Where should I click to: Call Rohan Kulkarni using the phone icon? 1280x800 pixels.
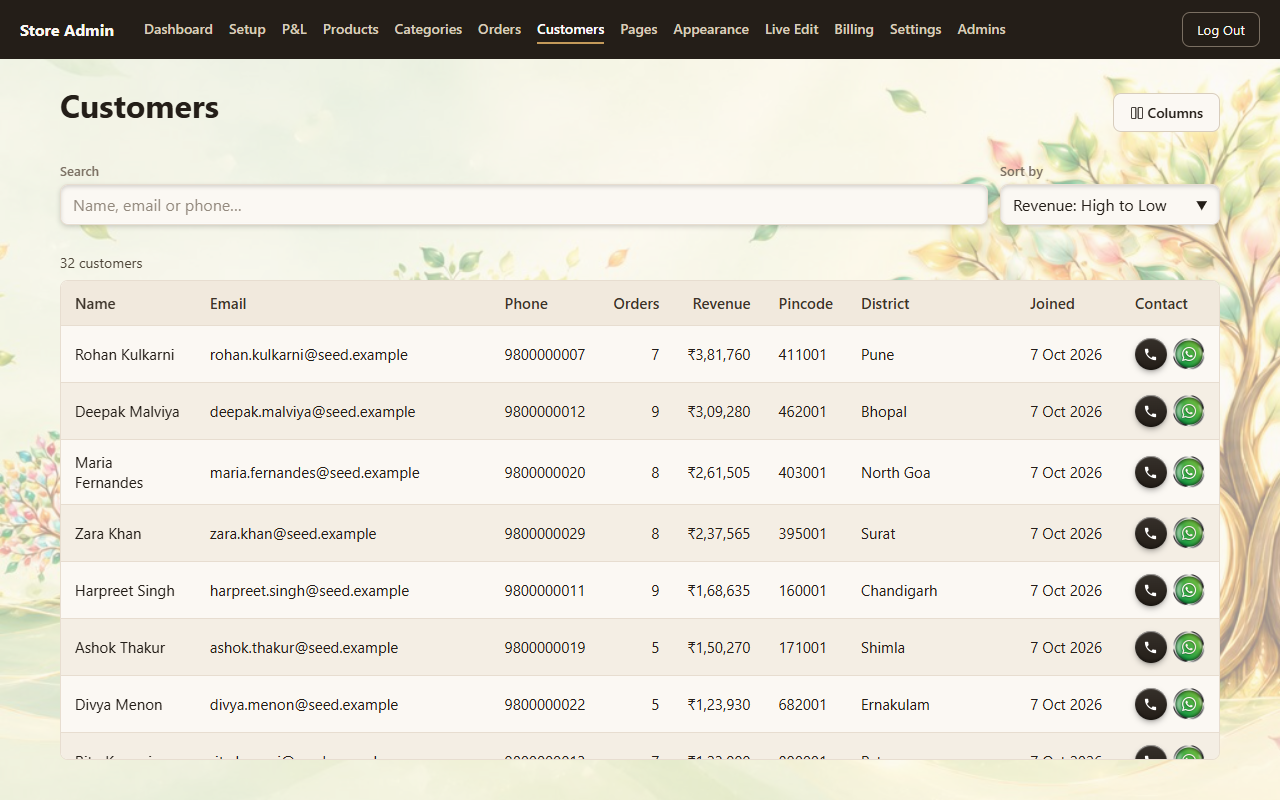click(1151, 354)
